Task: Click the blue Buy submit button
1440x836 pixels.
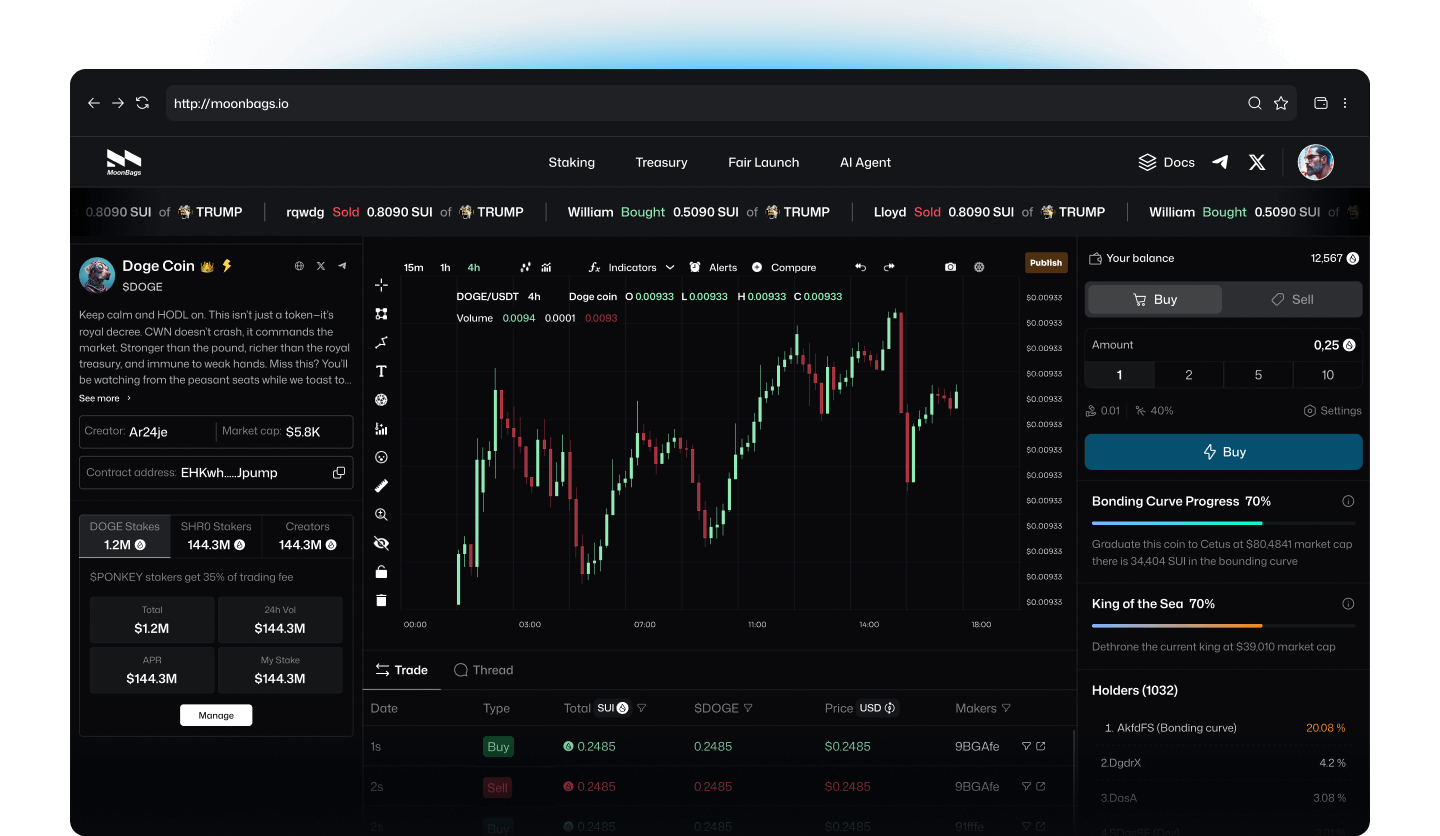Action: pyautogui.click(x=1223, y=452)
